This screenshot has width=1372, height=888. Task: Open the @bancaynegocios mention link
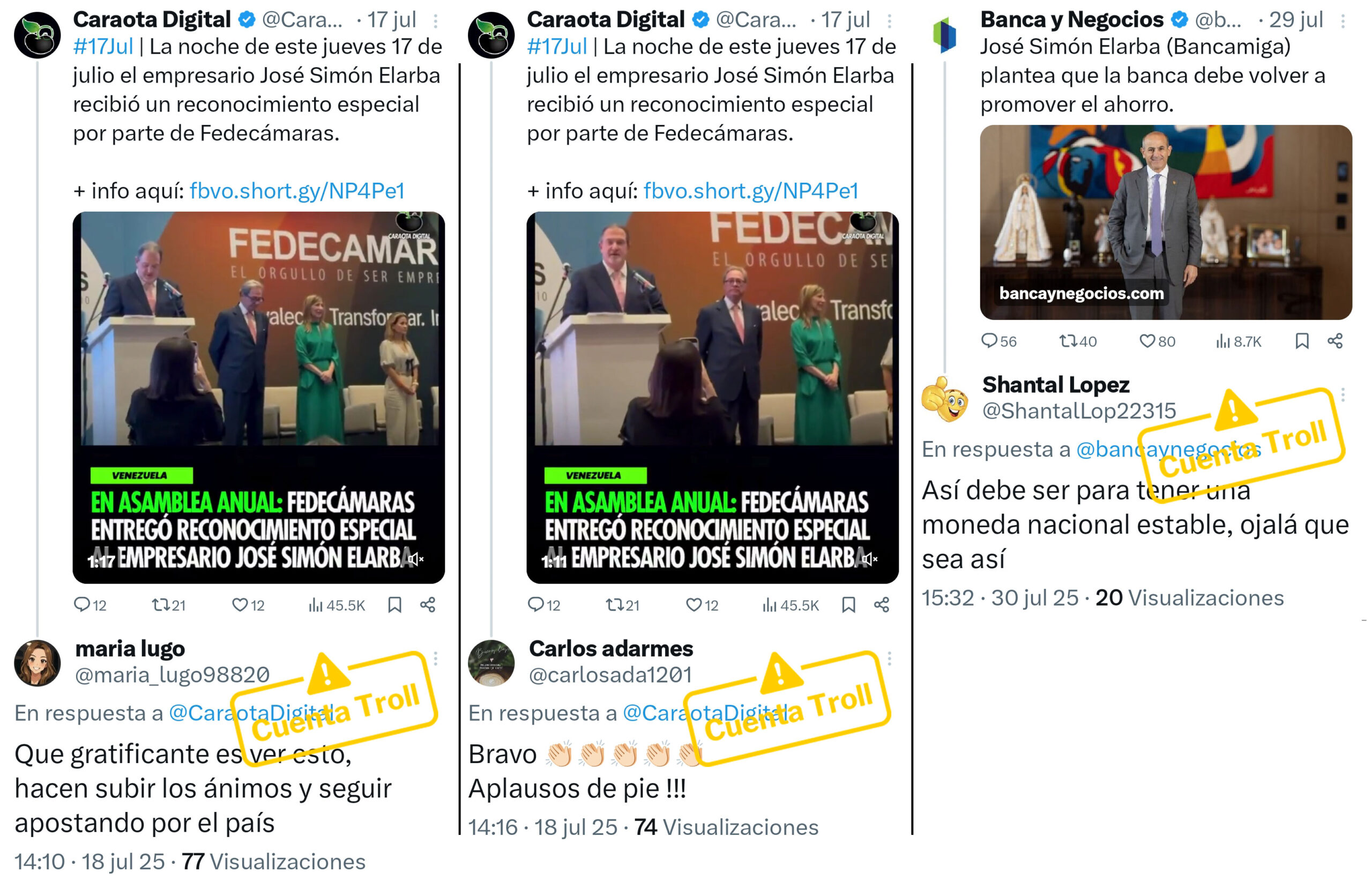[1168, 449]
